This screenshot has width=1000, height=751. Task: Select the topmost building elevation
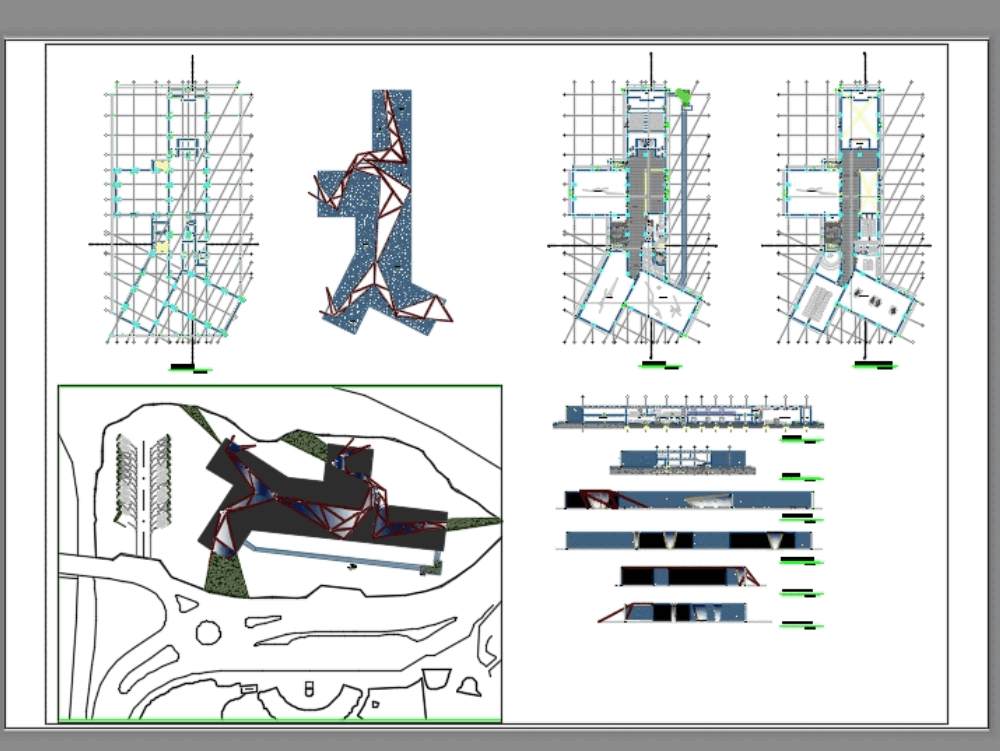(690, 412)
